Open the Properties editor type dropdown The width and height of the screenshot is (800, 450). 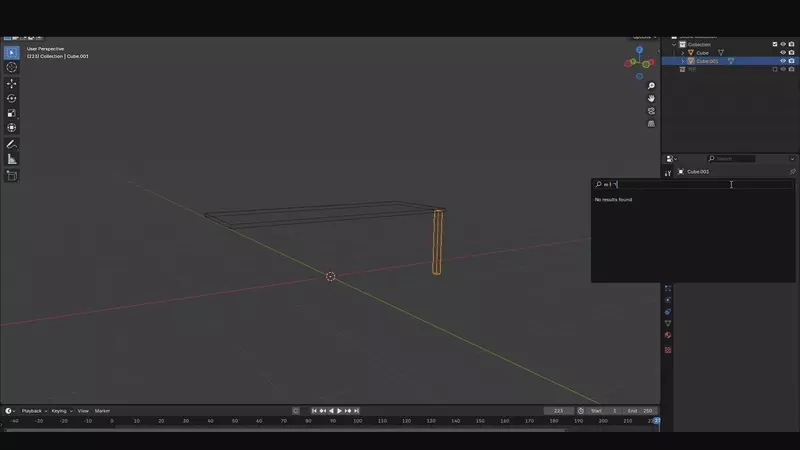point(671,159)
